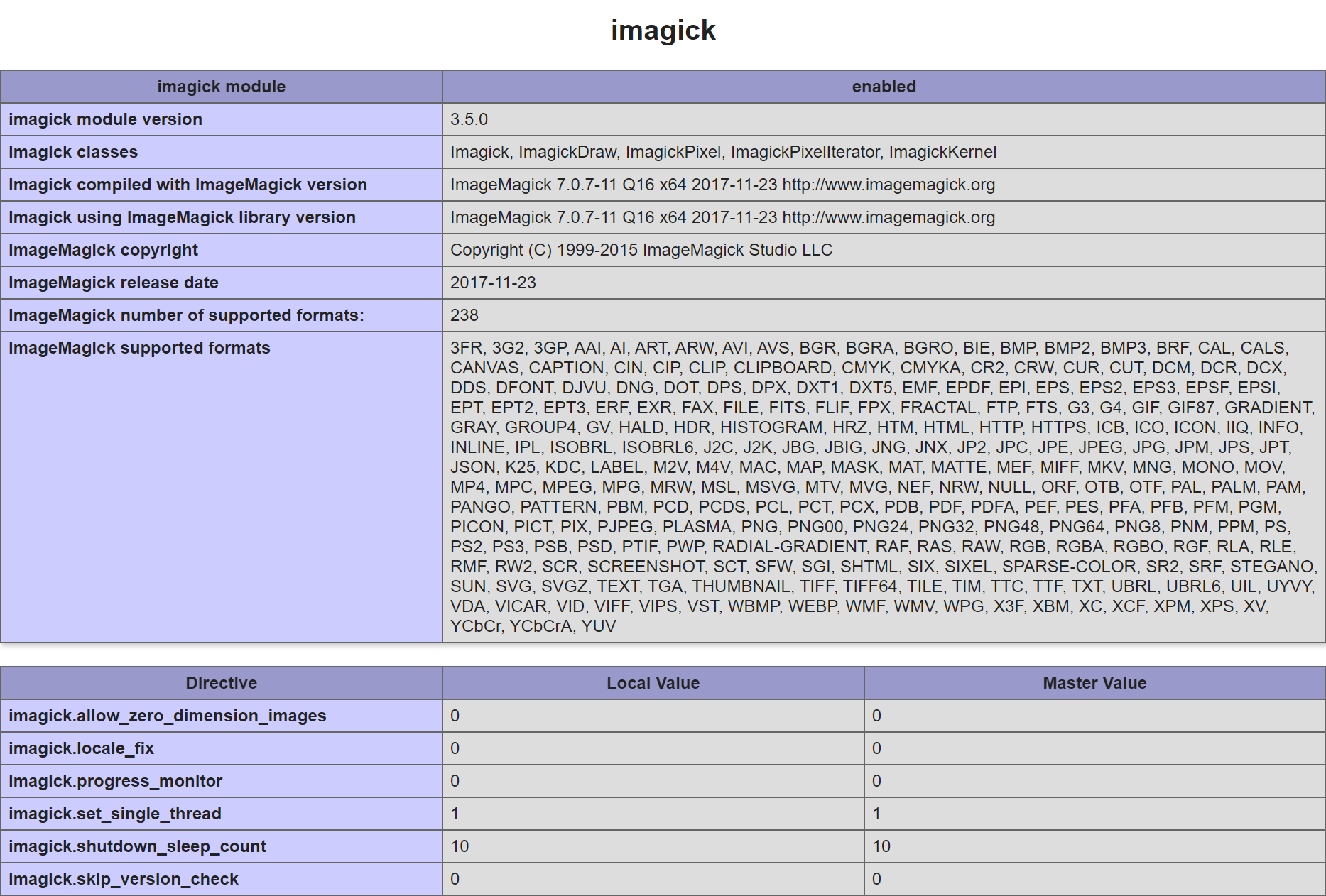
Task: Select 'Imagick using ImageMagick library version' label
Action: [x=182, y=217]
